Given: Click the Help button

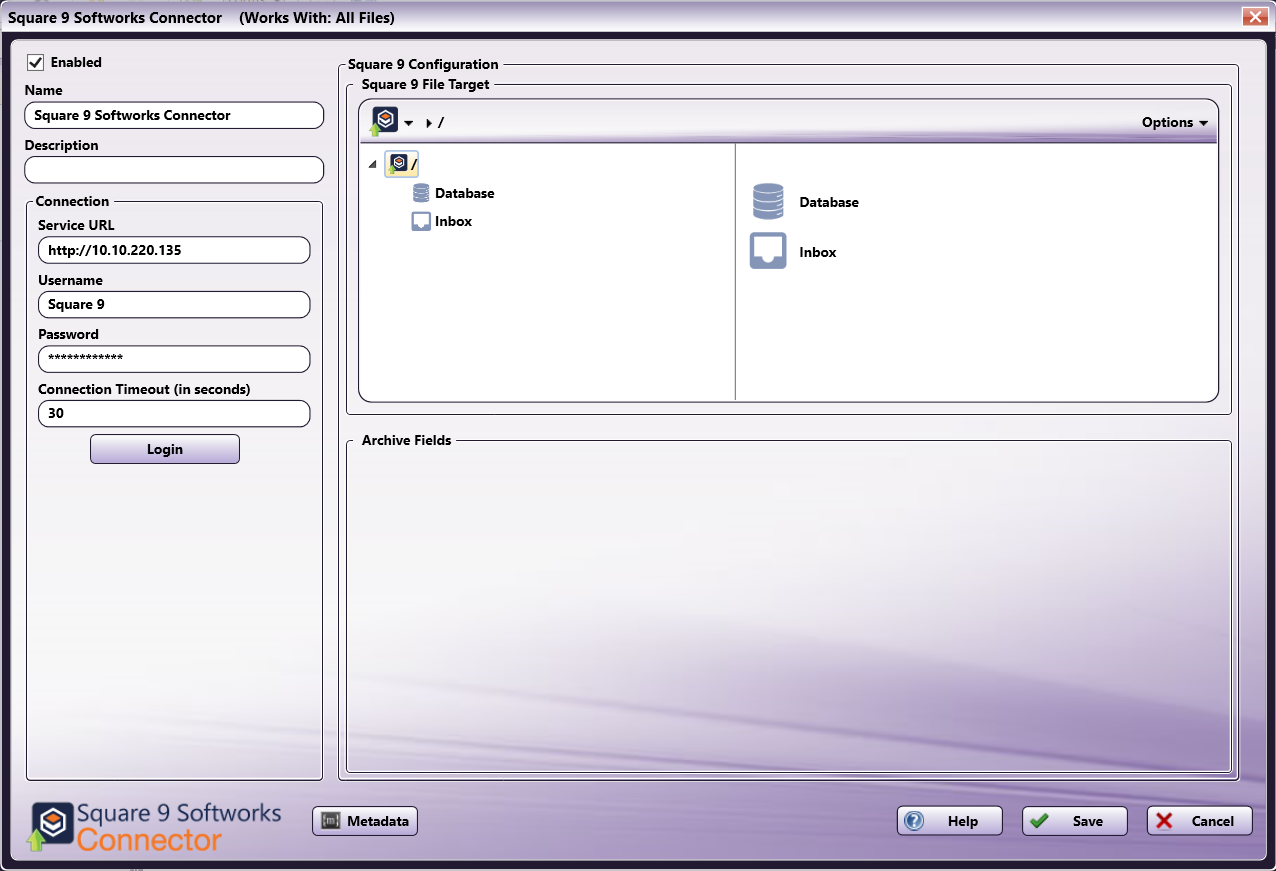Looking at the screenshot, I should tap(950, 821).
